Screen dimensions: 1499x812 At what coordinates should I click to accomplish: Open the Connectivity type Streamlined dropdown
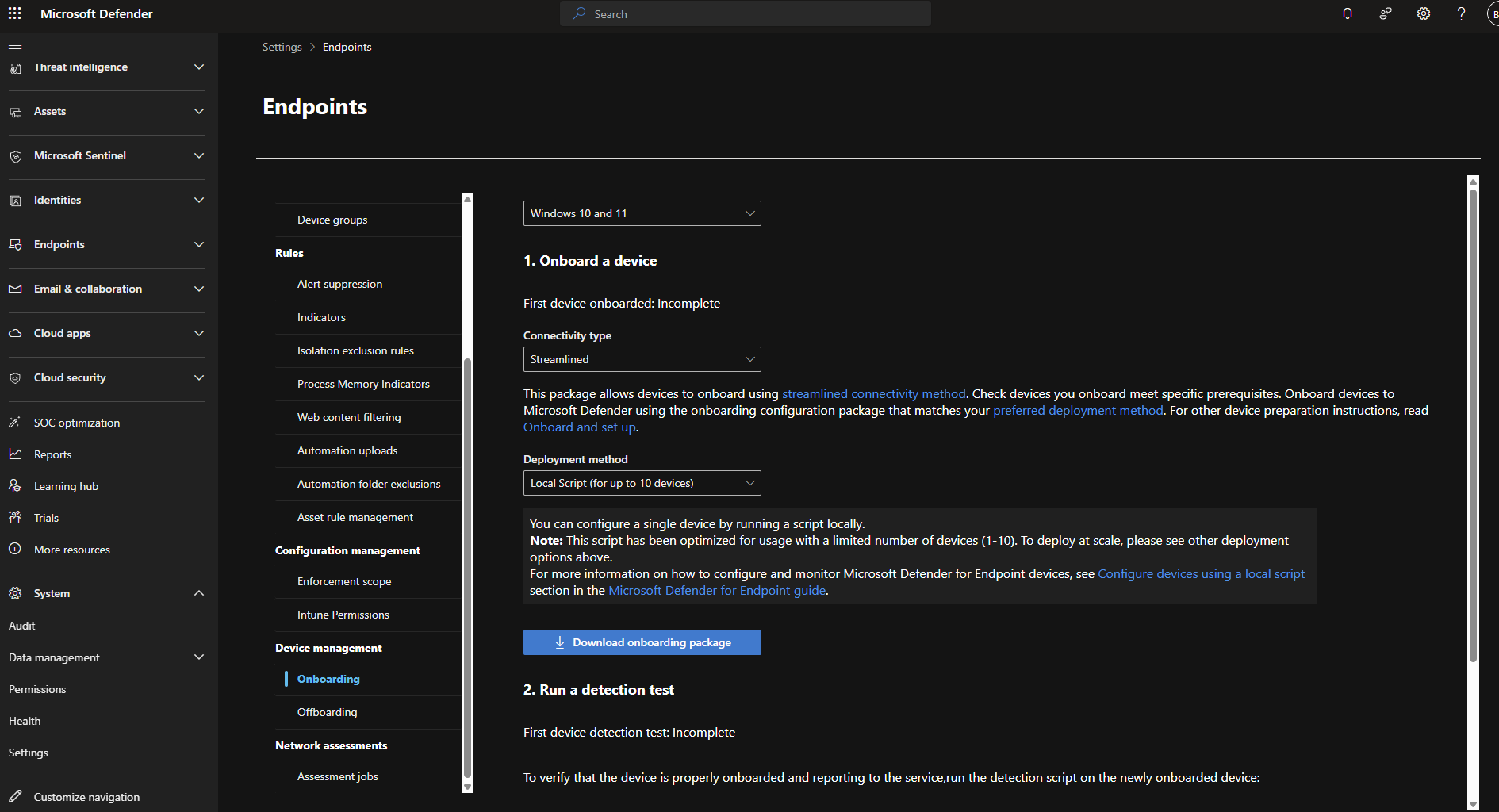[642, 359]
